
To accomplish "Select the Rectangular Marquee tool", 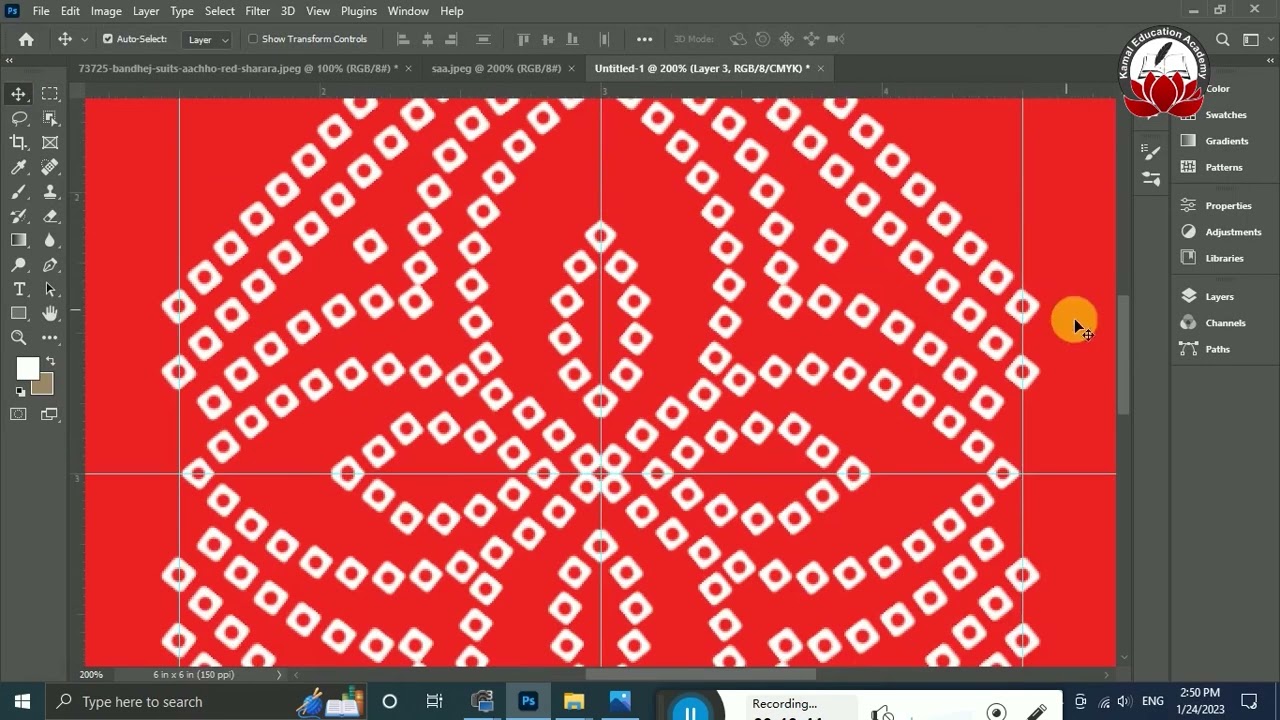I will click(x=50, y=94).
